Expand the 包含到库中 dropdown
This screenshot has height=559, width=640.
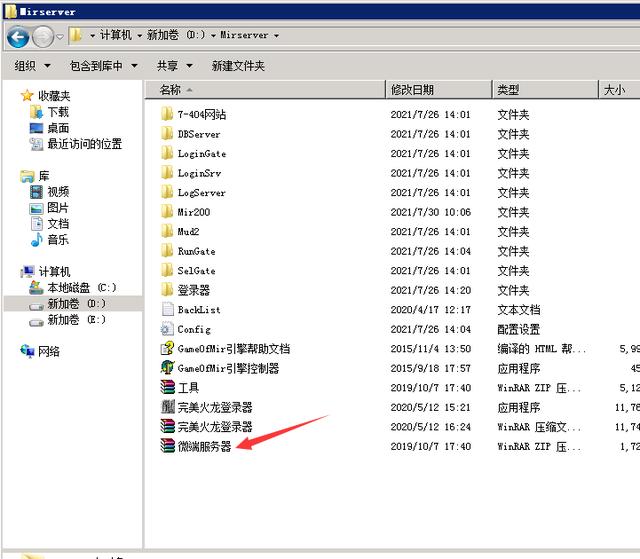point(103,66)
